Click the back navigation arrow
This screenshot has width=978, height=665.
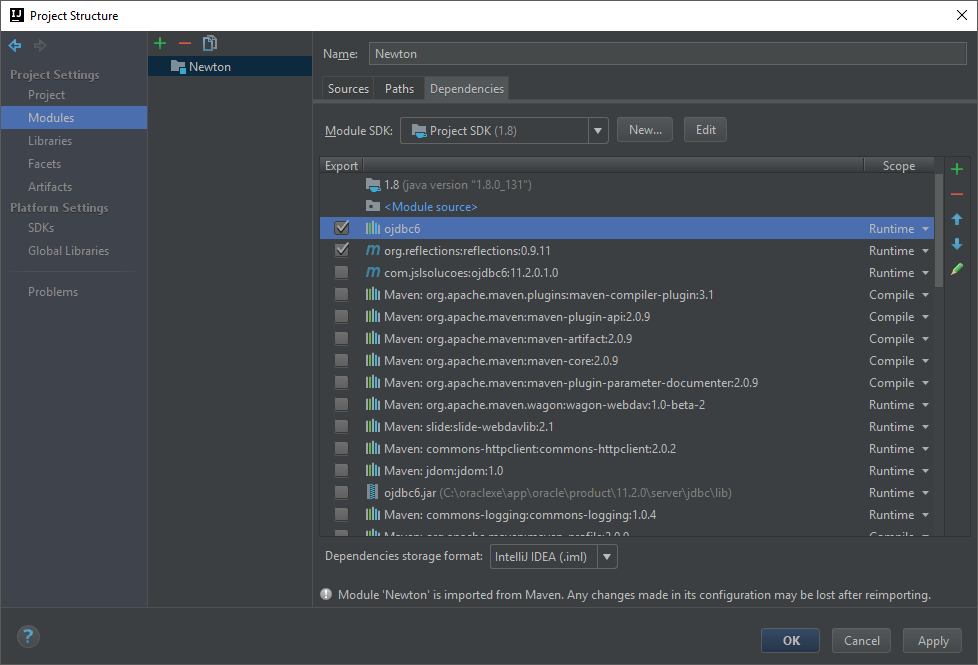tap(15, 45)
